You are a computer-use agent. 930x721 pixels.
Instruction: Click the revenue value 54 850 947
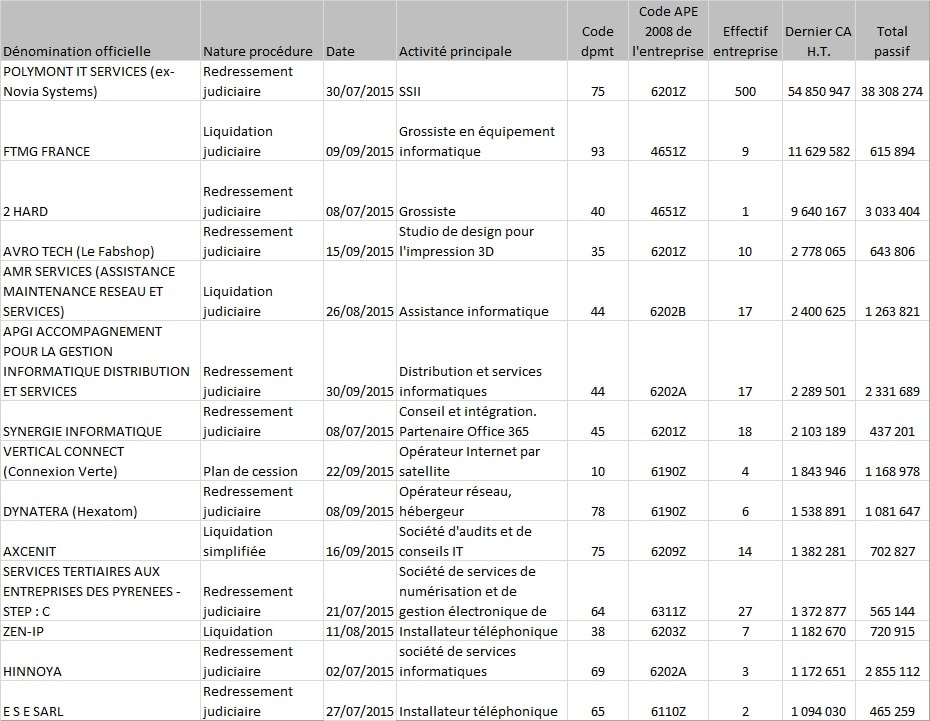pyautogui.click(x=818, y=91)
